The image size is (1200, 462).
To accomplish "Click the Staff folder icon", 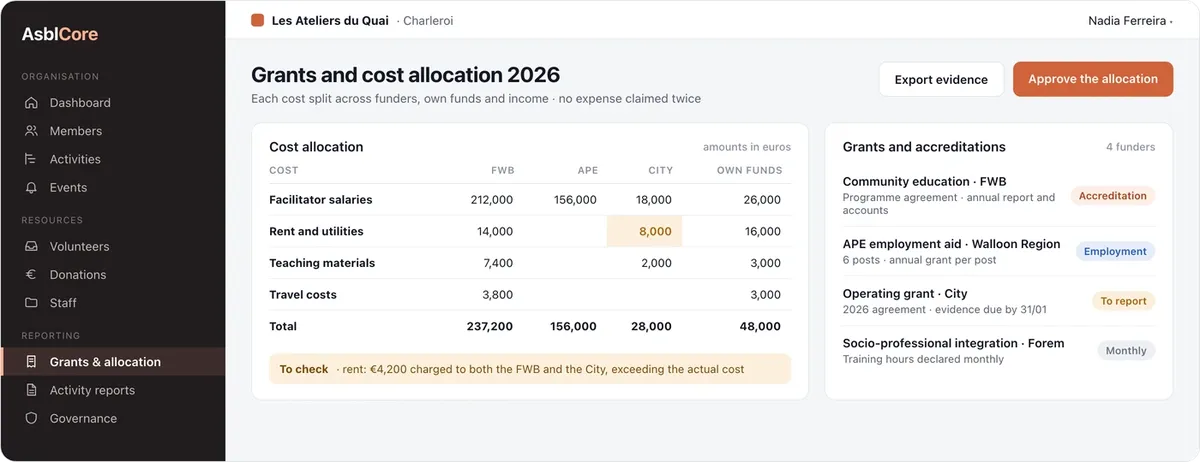I will point(31,302).
